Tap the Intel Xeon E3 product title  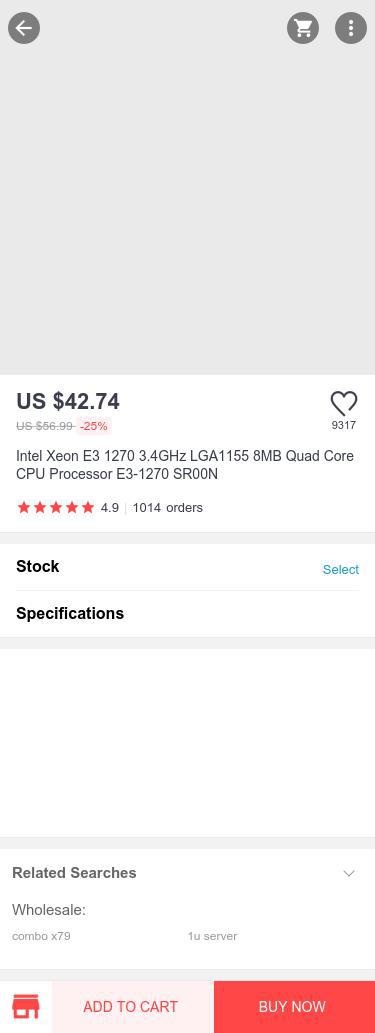[185, 465]
